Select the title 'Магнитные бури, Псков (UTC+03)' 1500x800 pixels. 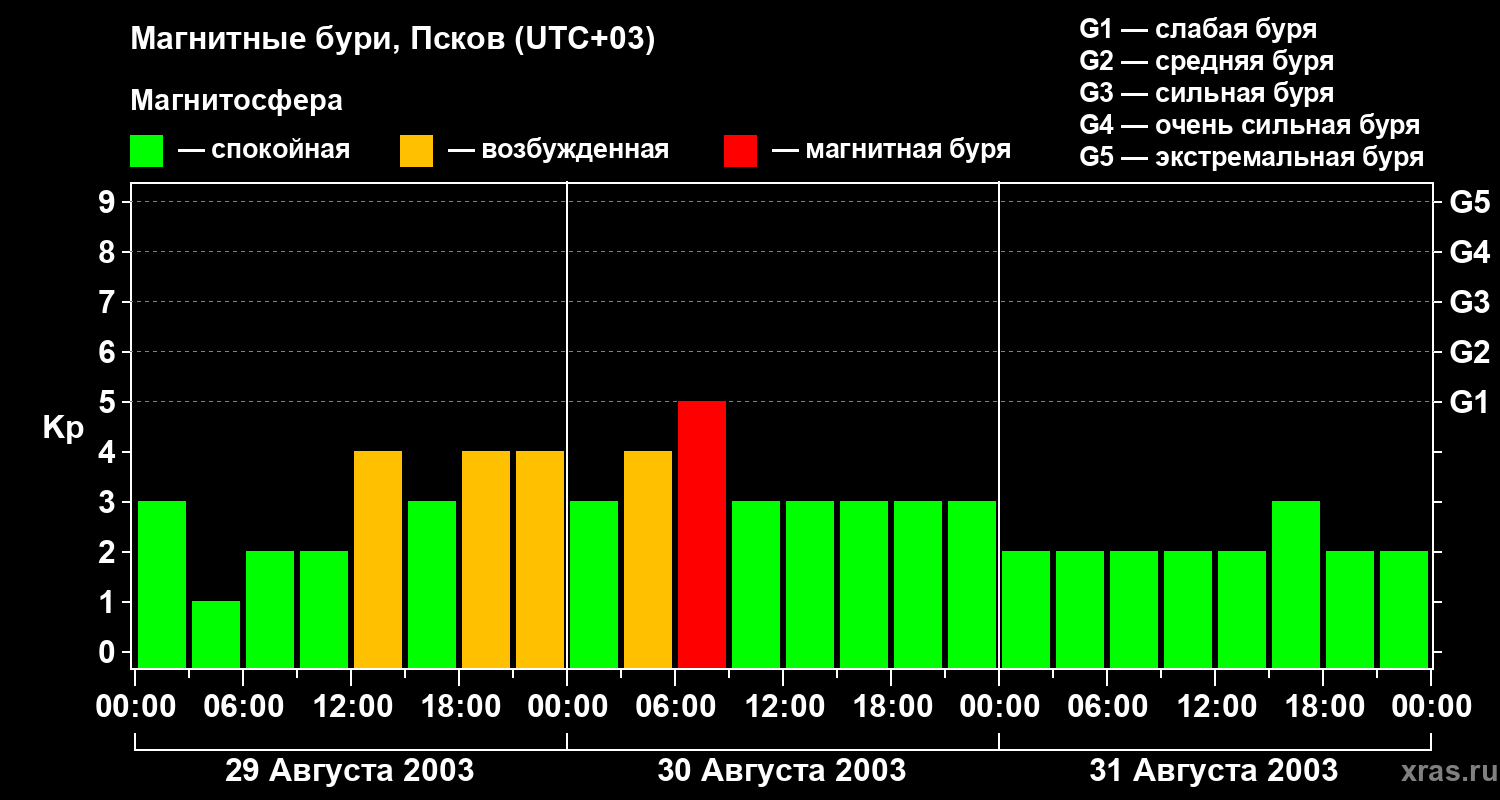[x=393, y=40]
